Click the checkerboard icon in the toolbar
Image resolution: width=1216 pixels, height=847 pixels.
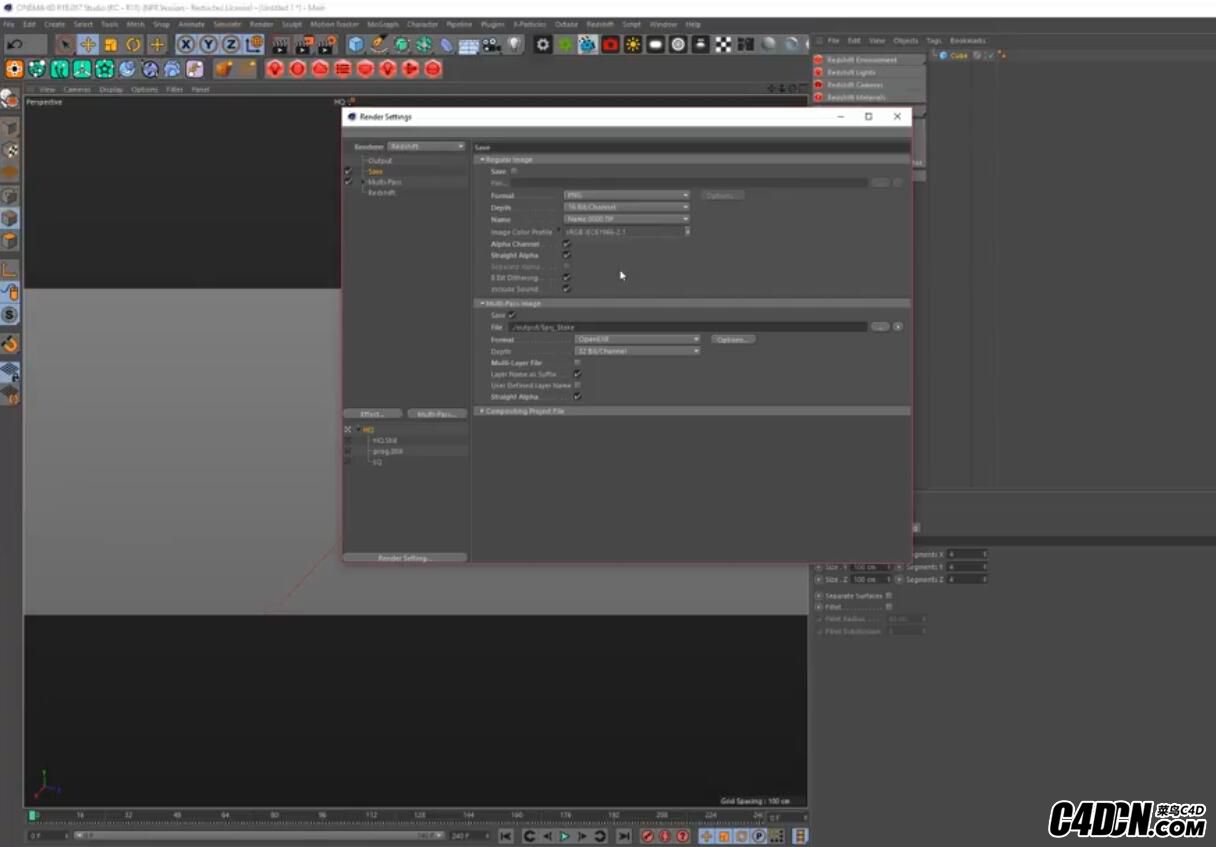click(723, 45)
